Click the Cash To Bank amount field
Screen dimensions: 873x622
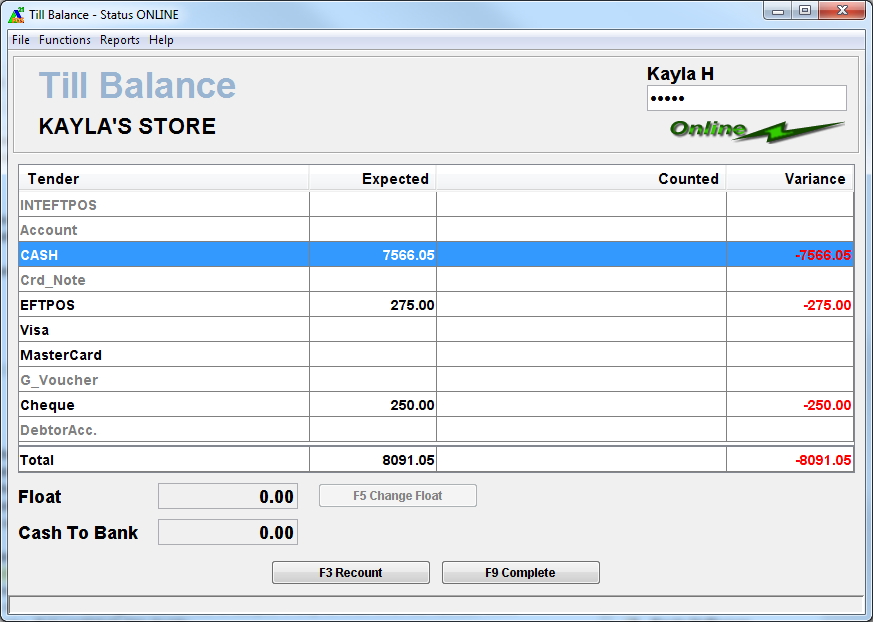[227, 533]
